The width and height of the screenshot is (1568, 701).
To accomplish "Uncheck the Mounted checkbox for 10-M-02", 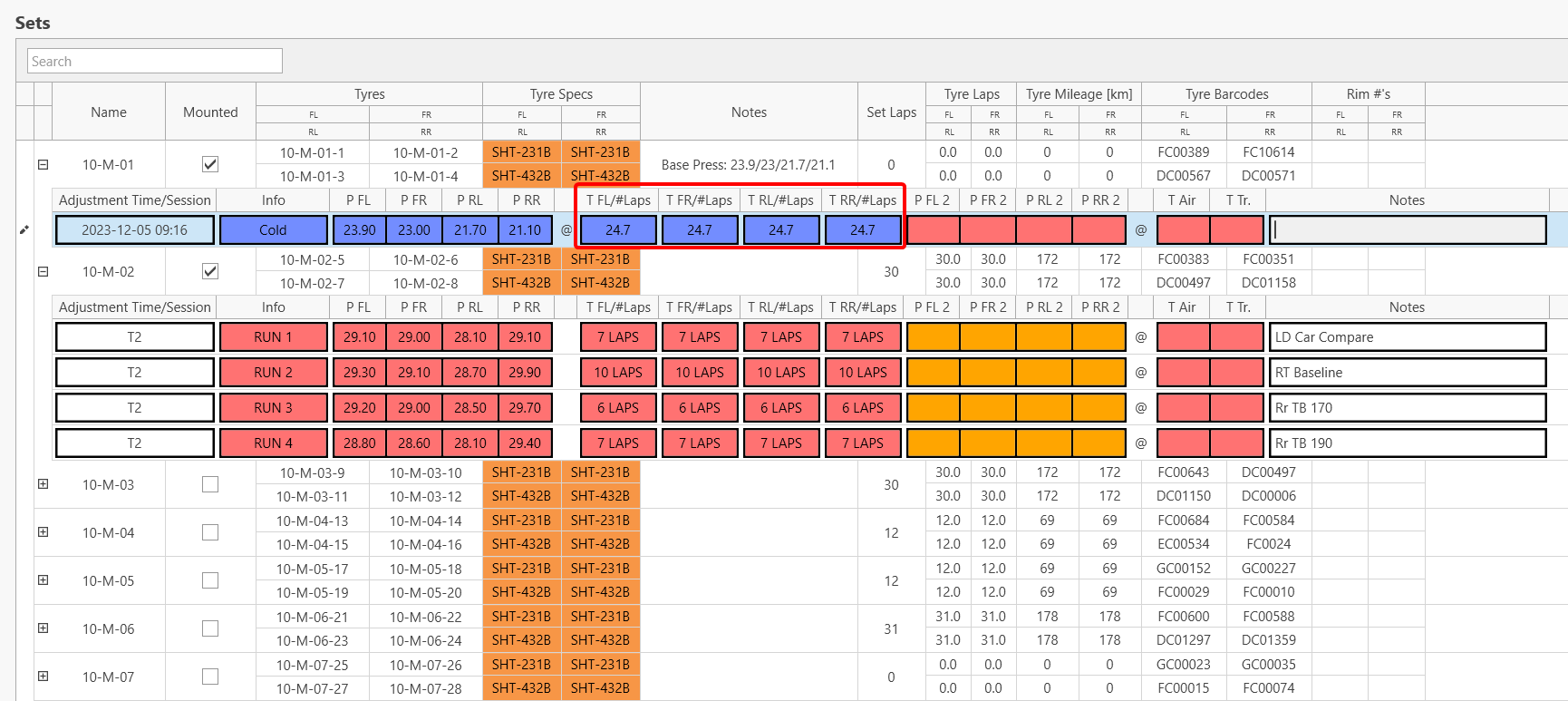I will point(210,271).
